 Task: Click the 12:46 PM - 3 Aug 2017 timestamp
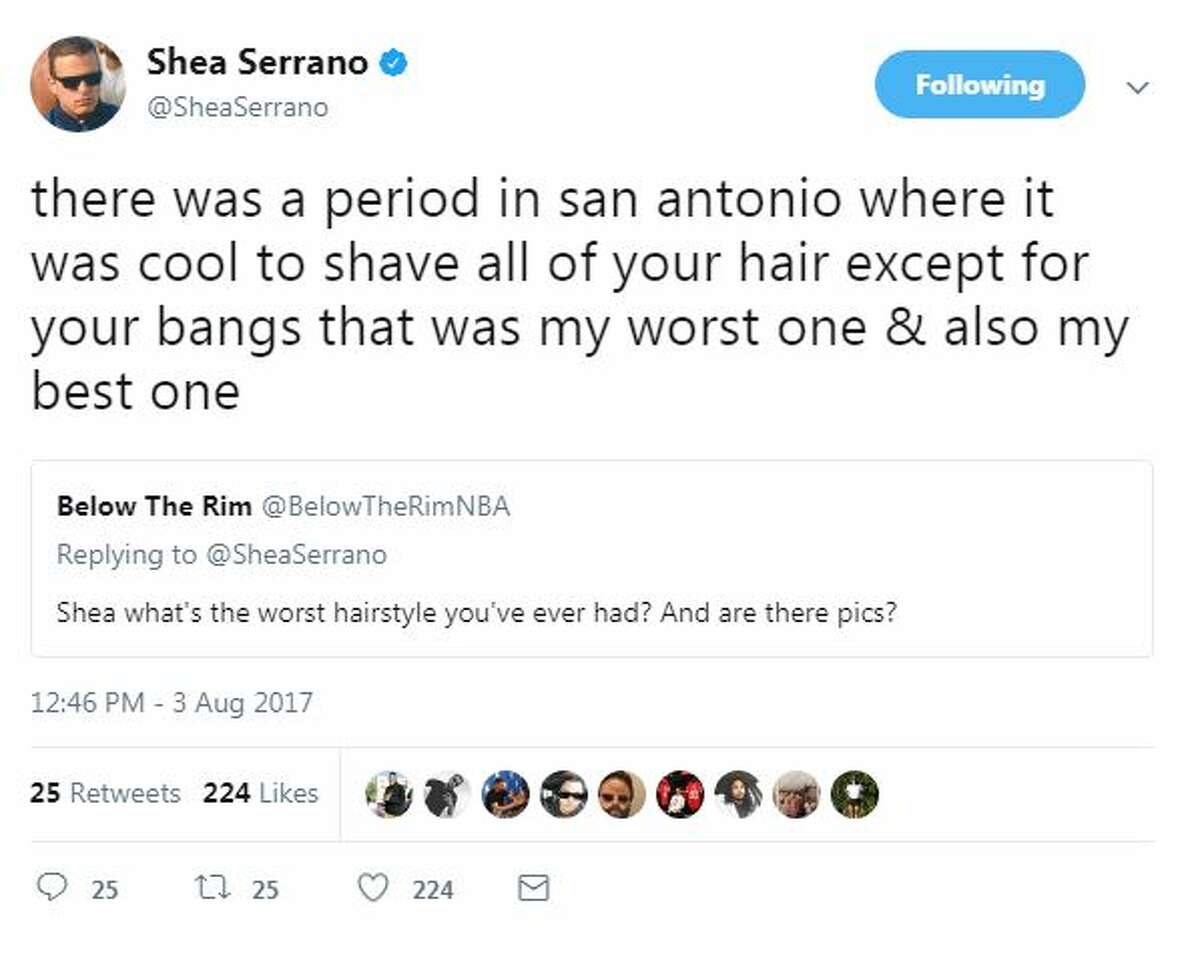172,703
